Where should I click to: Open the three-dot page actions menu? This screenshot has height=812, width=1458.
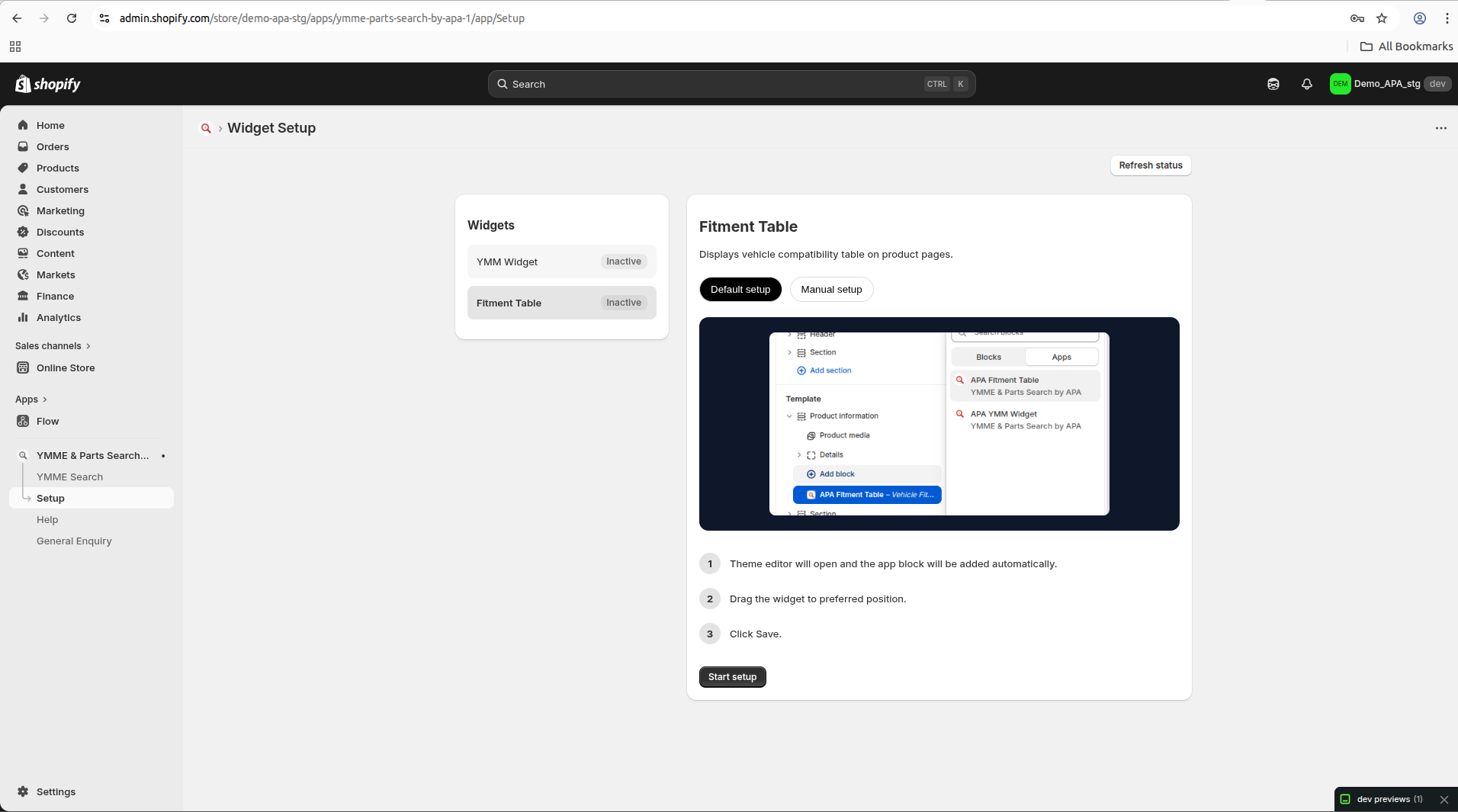click(1440, 128)
